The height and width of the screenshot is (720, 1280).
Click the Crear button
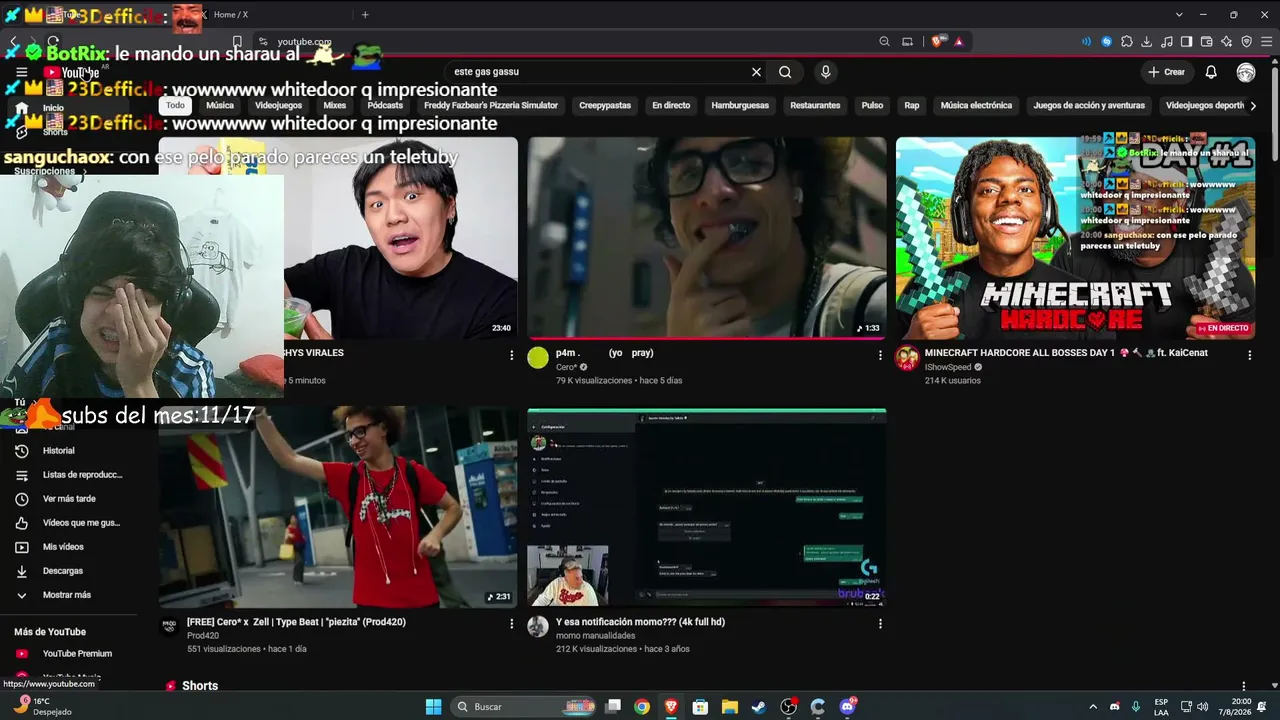tap(1167, 72)
